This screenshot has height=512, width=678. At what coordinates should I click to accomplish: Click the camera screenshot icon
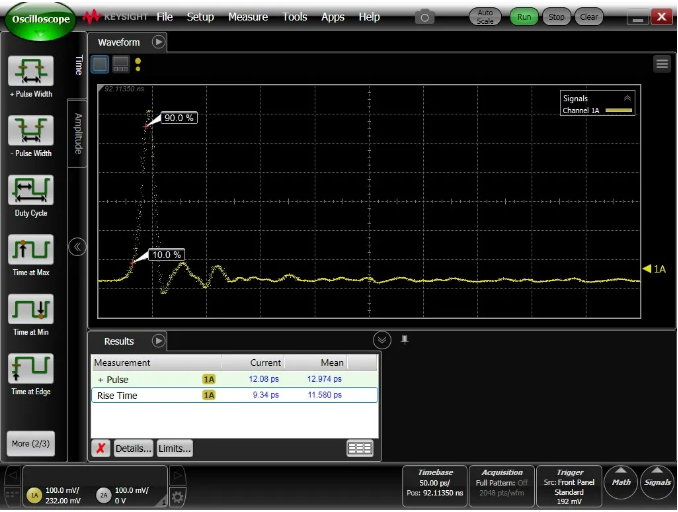click(x=425, y=17)
